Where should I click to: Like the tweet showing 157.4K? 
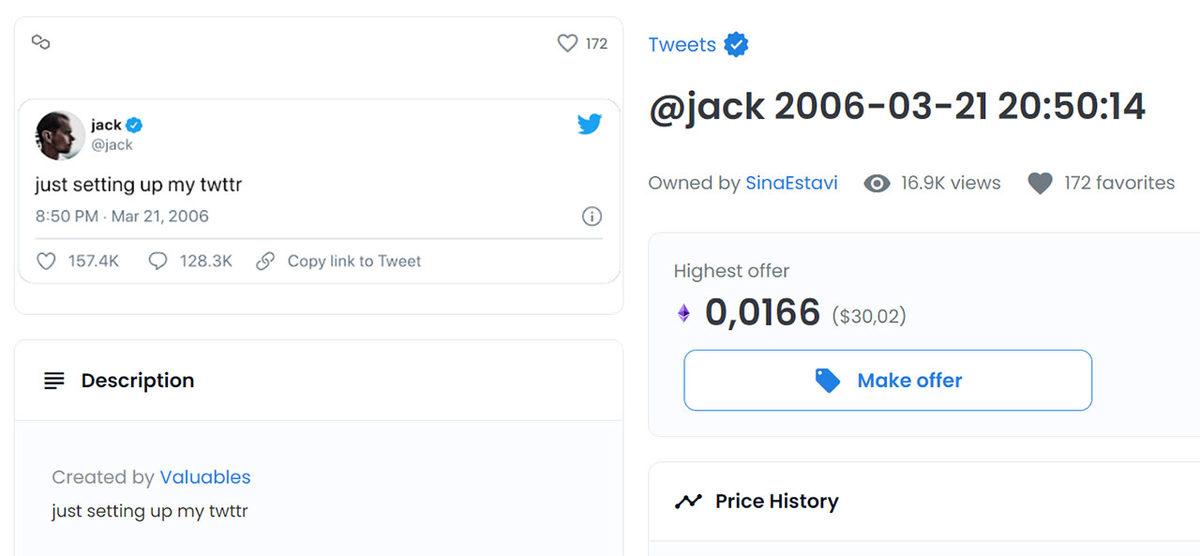coord(46,261)
